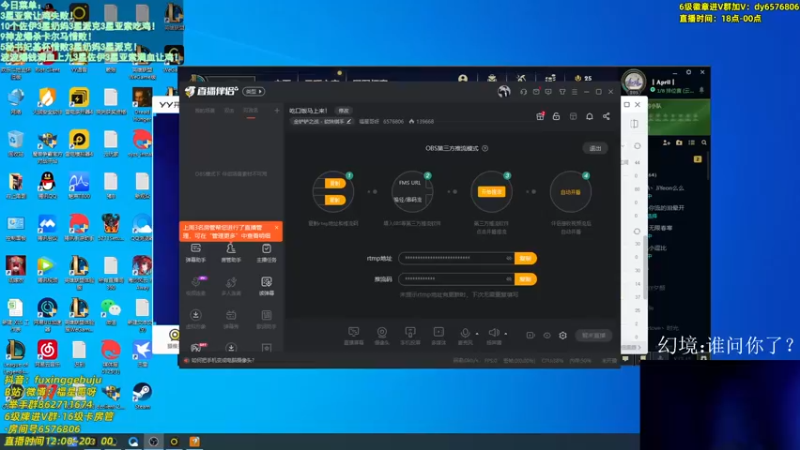Toggle the padlock icon in the room info bar
The height and width of the screenshot is (450, 800).
(x=556, y=116)
